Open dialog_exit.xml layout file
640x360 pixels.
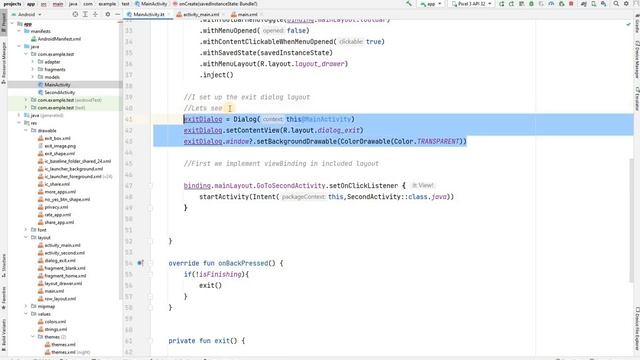57,260
